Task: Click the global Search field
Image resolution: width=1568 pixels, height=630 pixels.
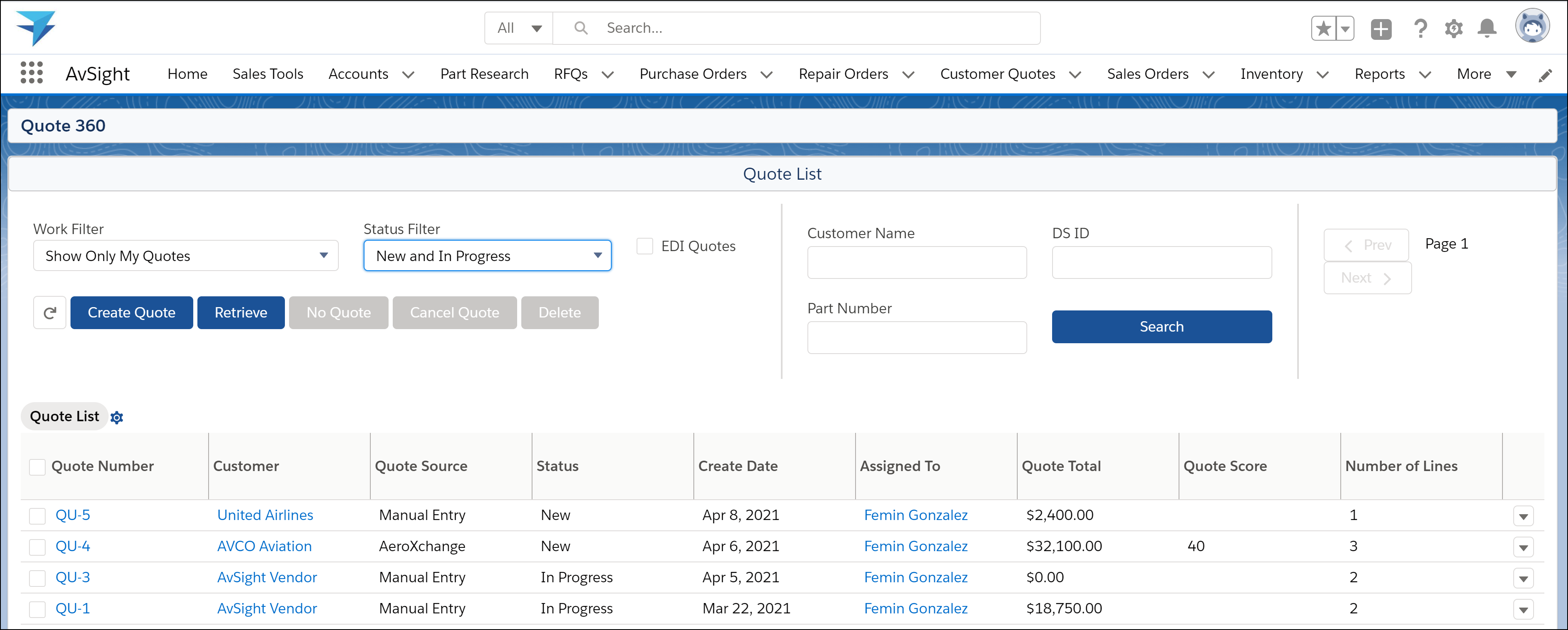Action: tap(796, 28)
